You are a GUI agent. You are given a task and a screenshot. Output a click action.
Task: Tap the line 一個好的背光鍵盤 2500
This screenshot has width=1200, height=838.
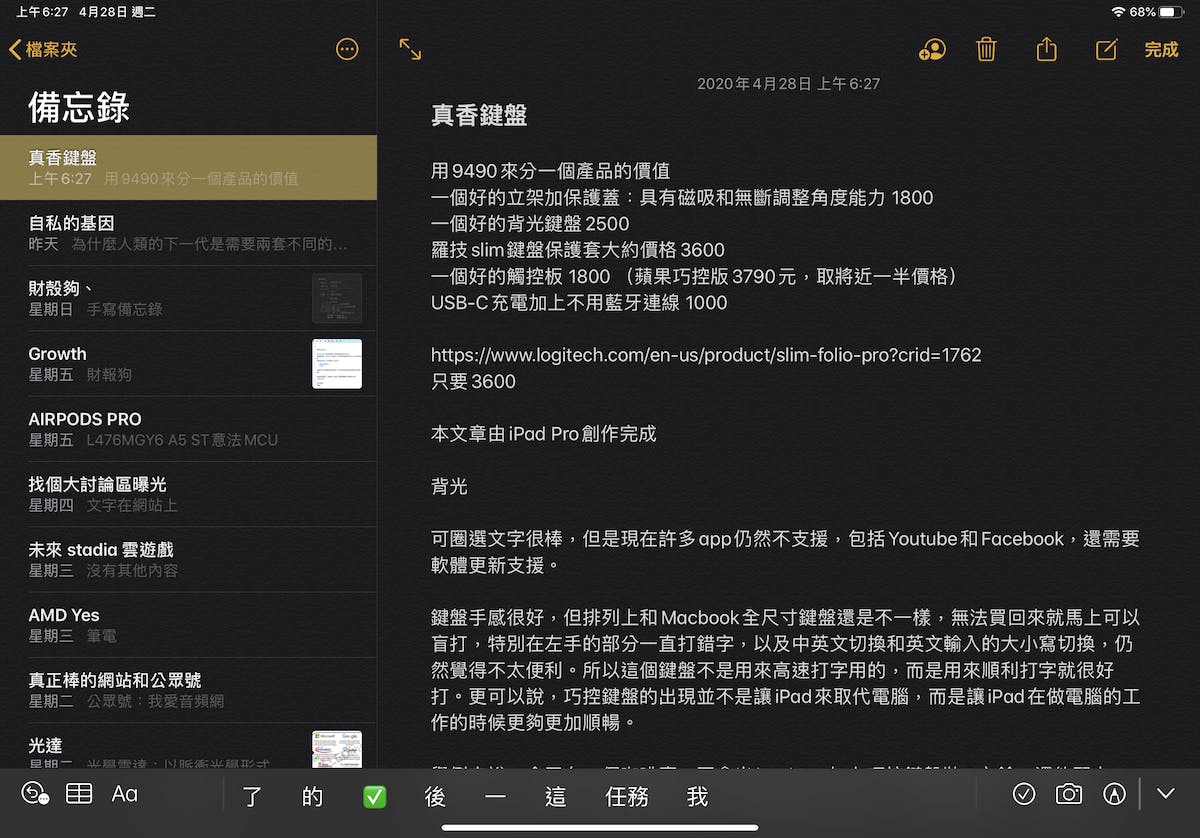tap(530, 224)
